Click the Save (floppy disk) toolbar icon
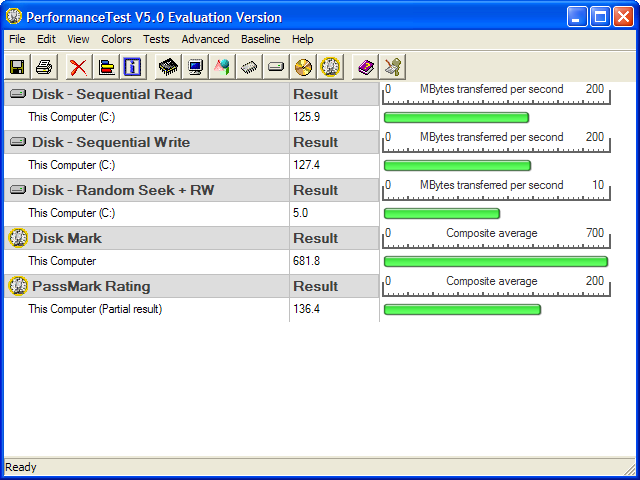 (x=17, y=67)
